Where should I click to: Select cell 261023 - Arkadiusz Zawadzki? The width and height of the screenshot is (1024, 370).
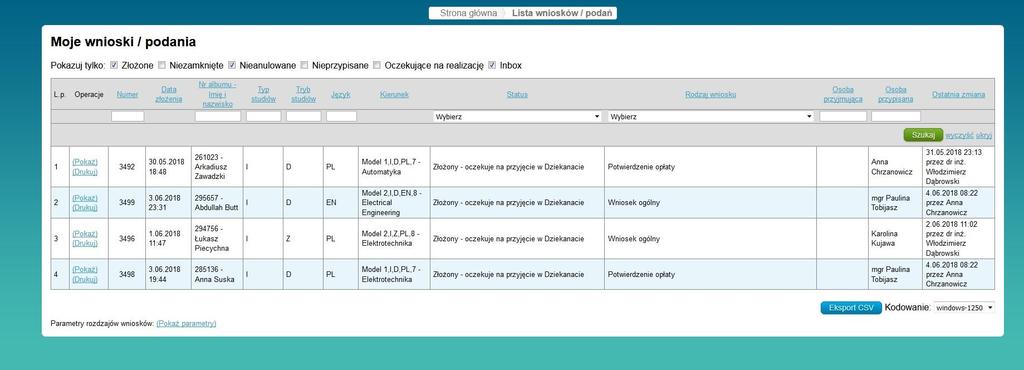point(217,166)
